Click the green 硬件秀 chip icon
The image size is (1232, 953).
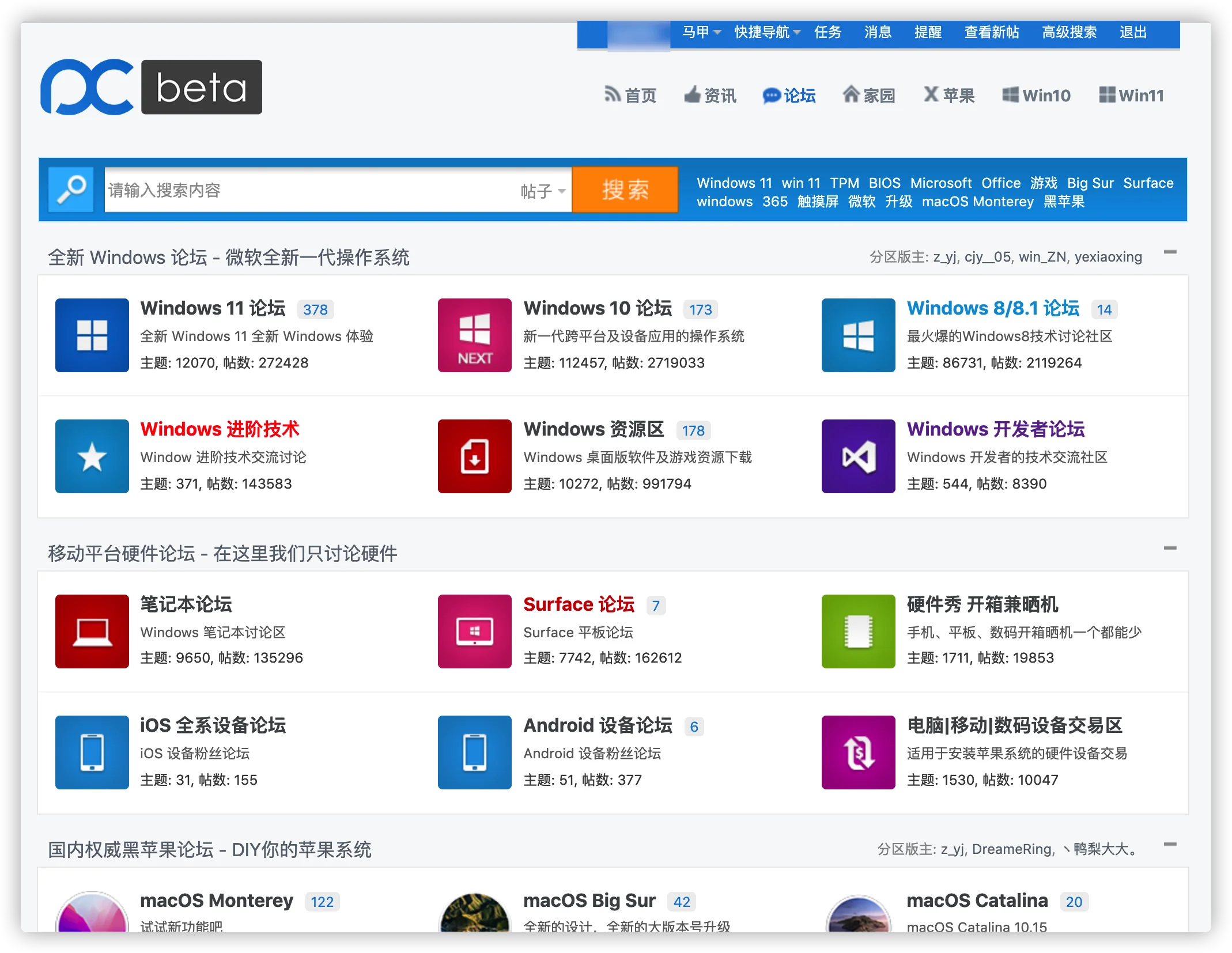pyautogui.click(x=858, y=631)
